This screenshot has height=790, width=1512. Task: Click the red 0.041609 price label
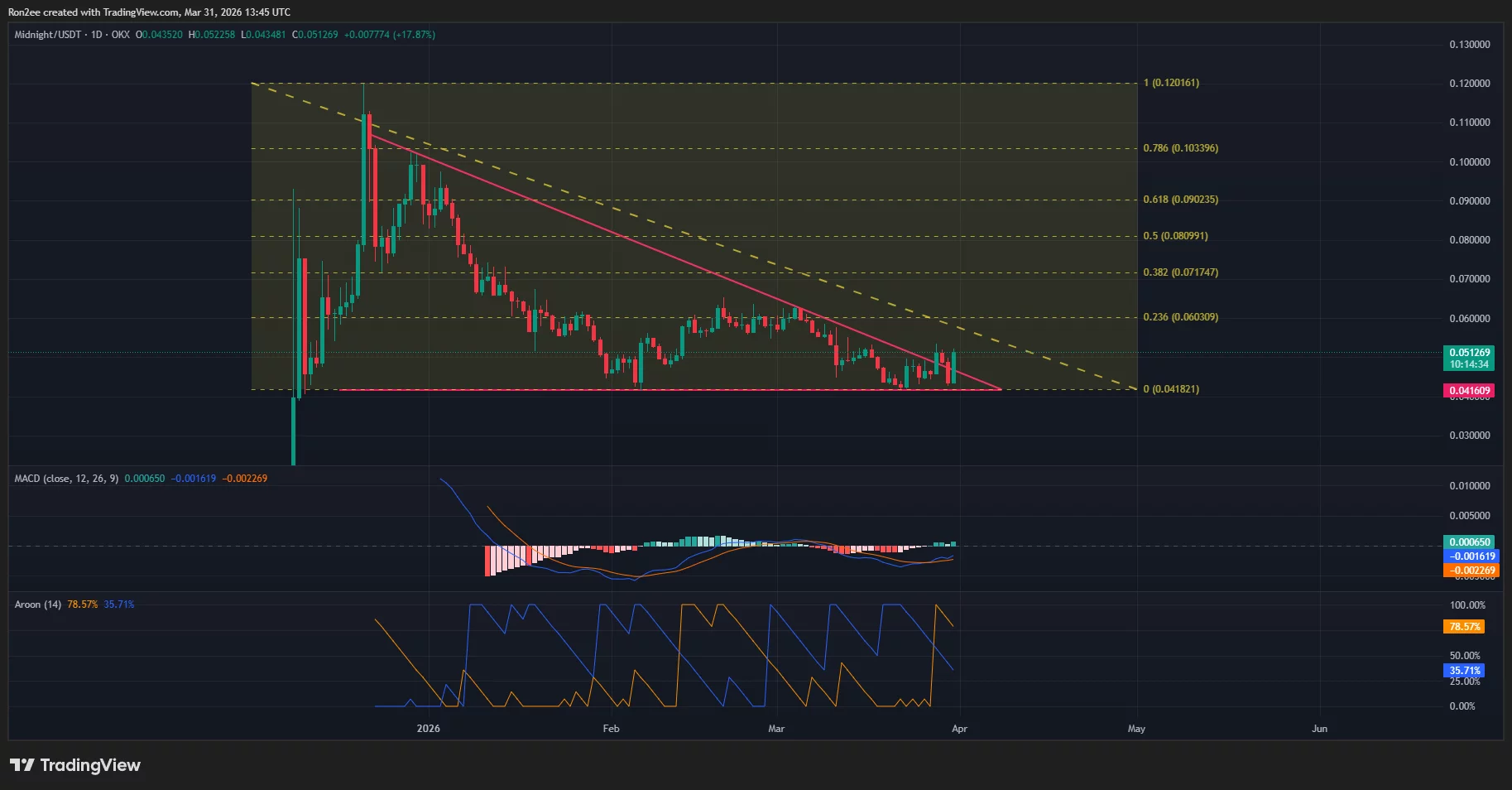tap(1468, 389)
